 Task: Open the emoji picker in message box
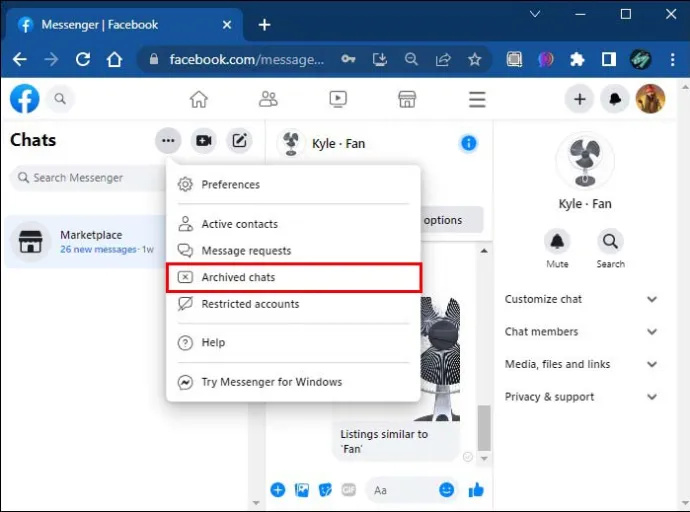click(446, 490)
